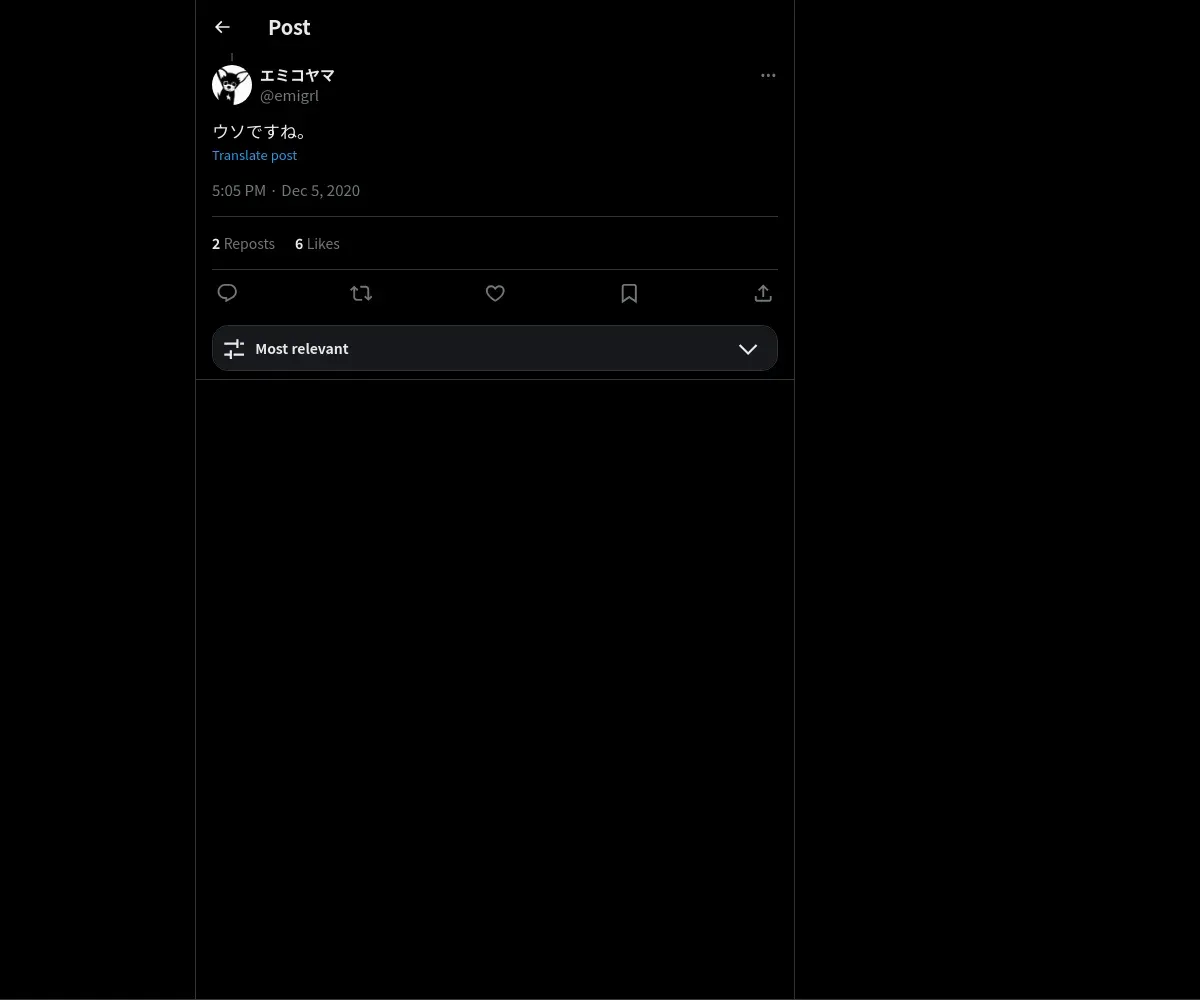Click the 5:05 PM timestamp
This screenshot has height=1000, width=1200.
[239, 190]
